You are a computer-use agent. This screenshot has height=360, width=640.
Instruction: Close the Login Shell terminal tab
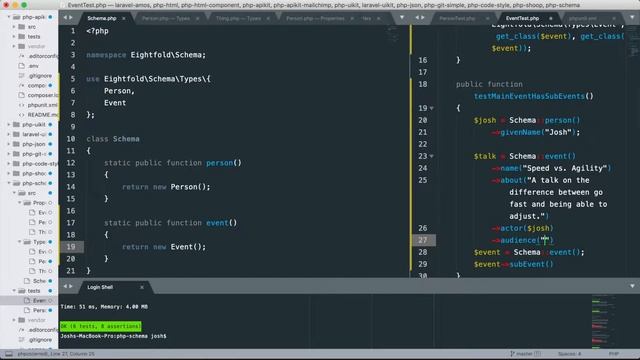click(142, 287)
